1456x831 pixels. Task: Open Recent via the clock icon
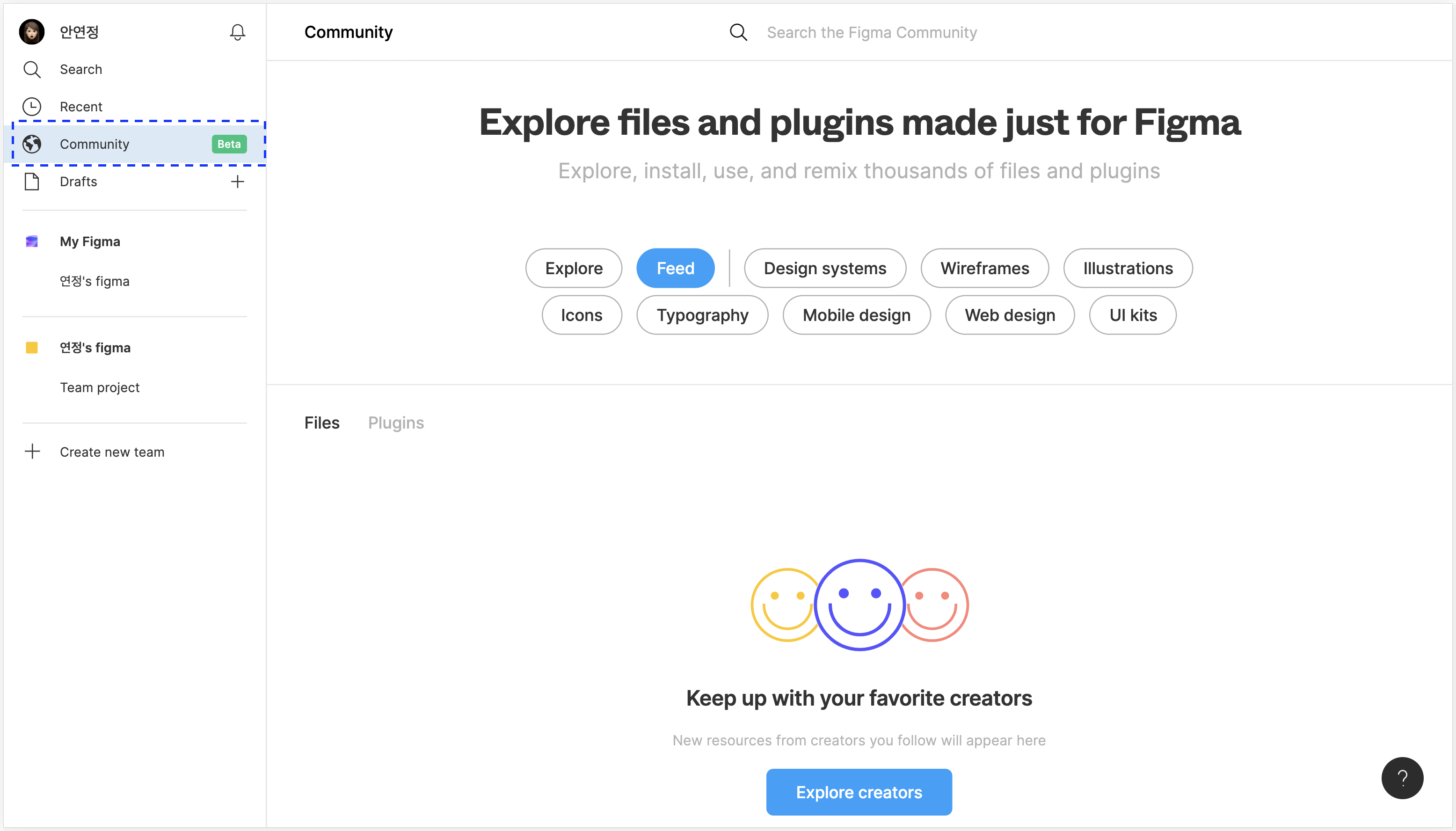pos(32,107)
